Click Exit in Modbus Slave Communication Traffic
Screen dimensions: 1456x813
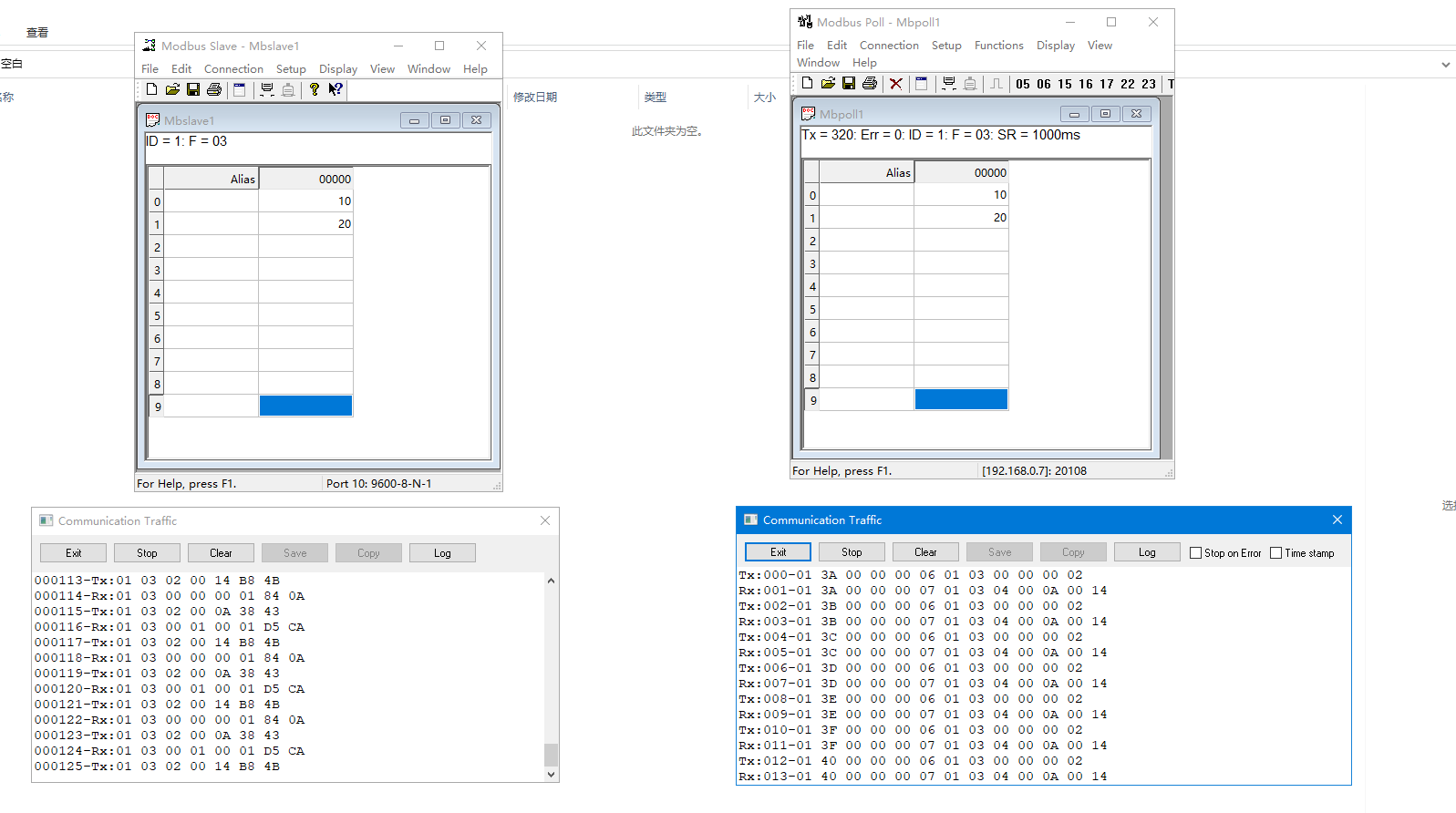(x=73, y=552)
